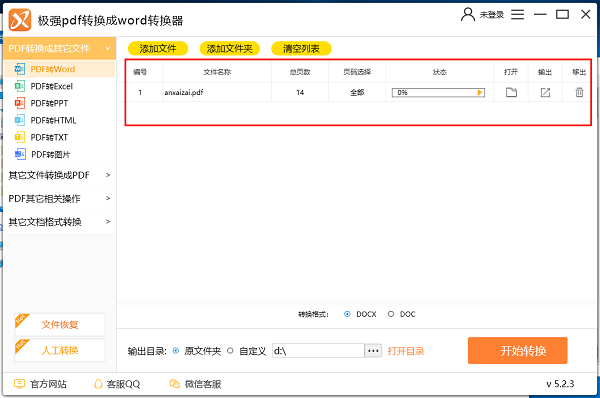The image size is (600, 398).
Task: Click the PDF转Word icon in sidebar
Action: point(20,69)
